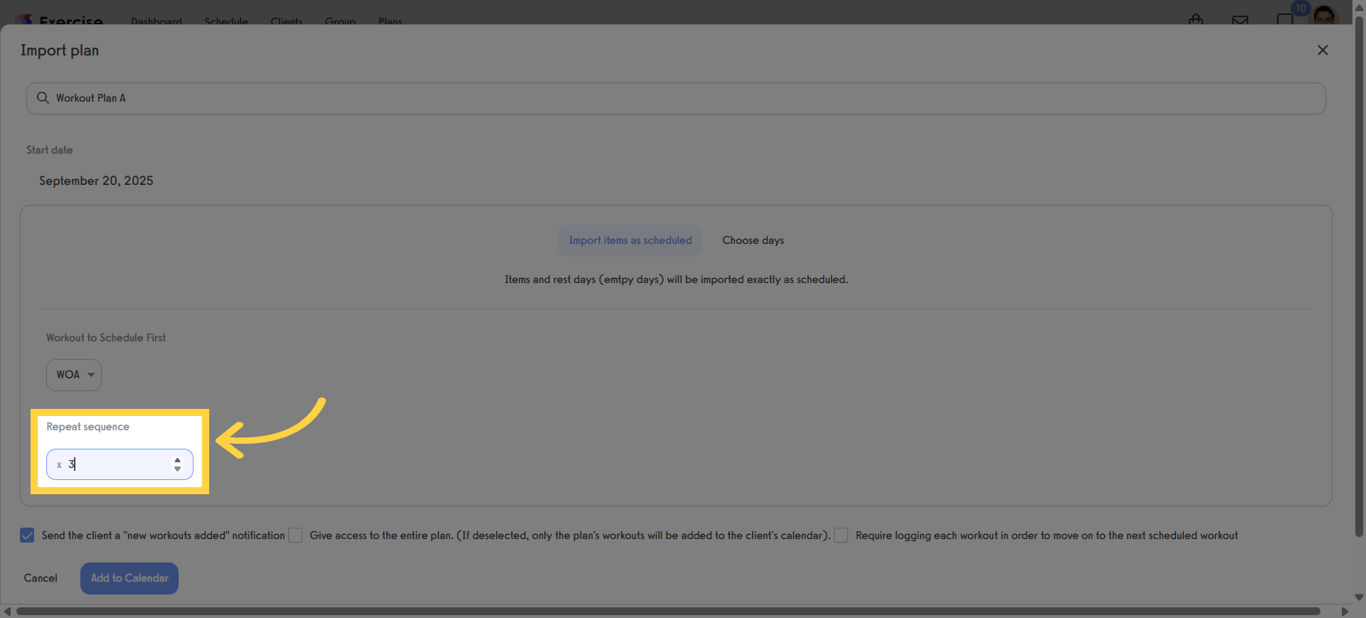Click the 'Workout to Schedule First' label
This screenshot has height=618, width=1366.
coord(106,338)
